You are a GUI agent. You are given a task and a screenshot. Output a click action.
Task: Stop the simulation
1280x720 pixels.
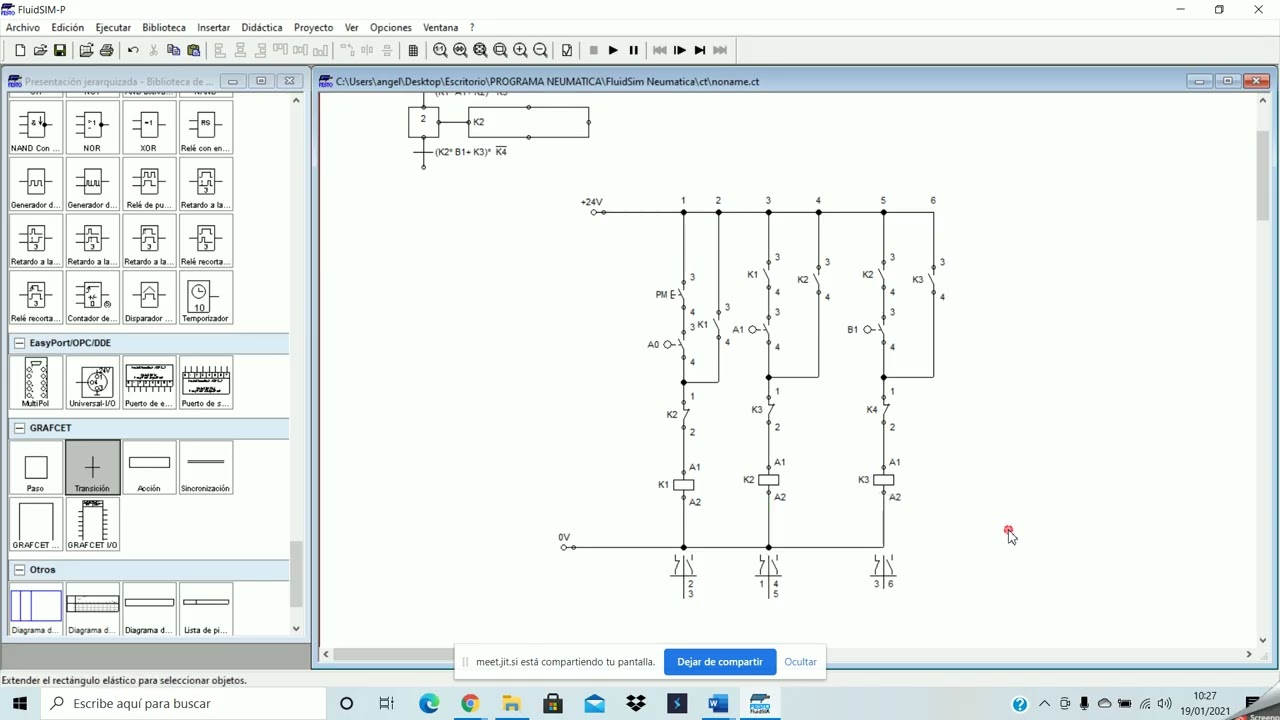tap(593, 50)
